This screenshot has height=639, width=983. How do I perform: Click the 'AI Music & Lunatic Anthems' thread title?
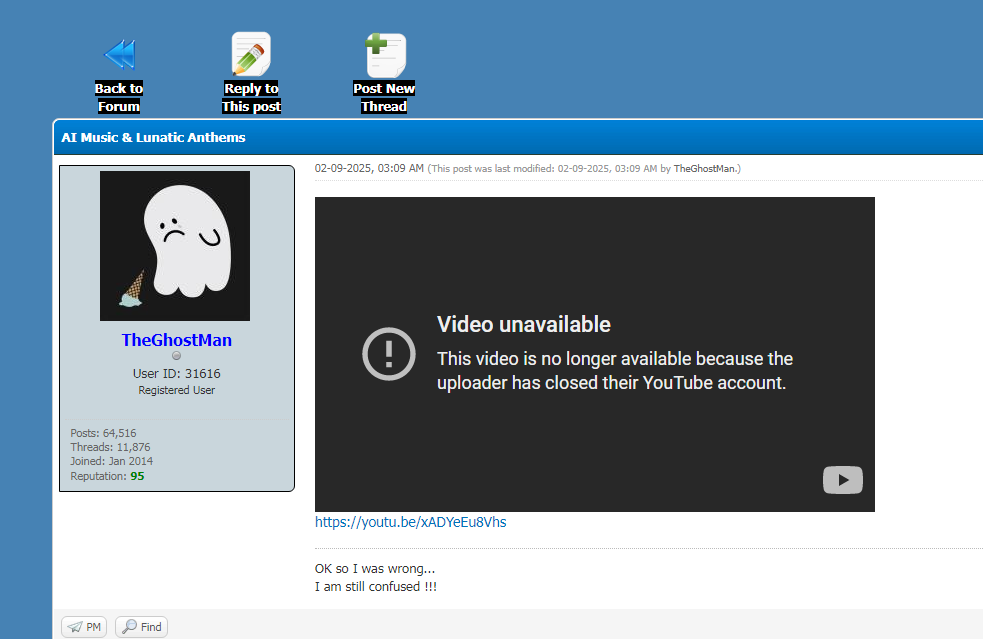coord(153,137)
